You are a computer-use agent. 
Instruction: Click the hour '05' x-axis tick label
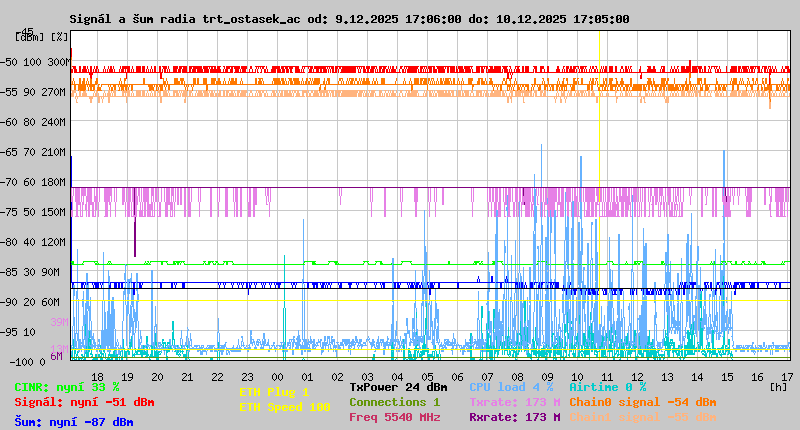428,377
